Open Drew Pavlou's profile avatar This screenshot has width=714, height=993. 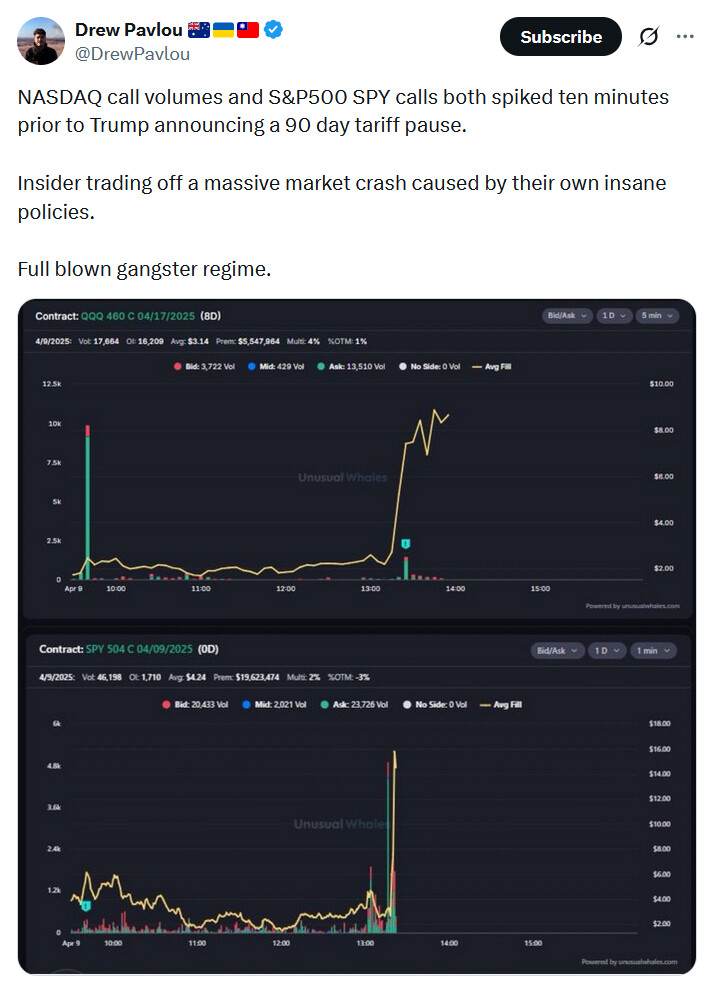tap(41, 41)
